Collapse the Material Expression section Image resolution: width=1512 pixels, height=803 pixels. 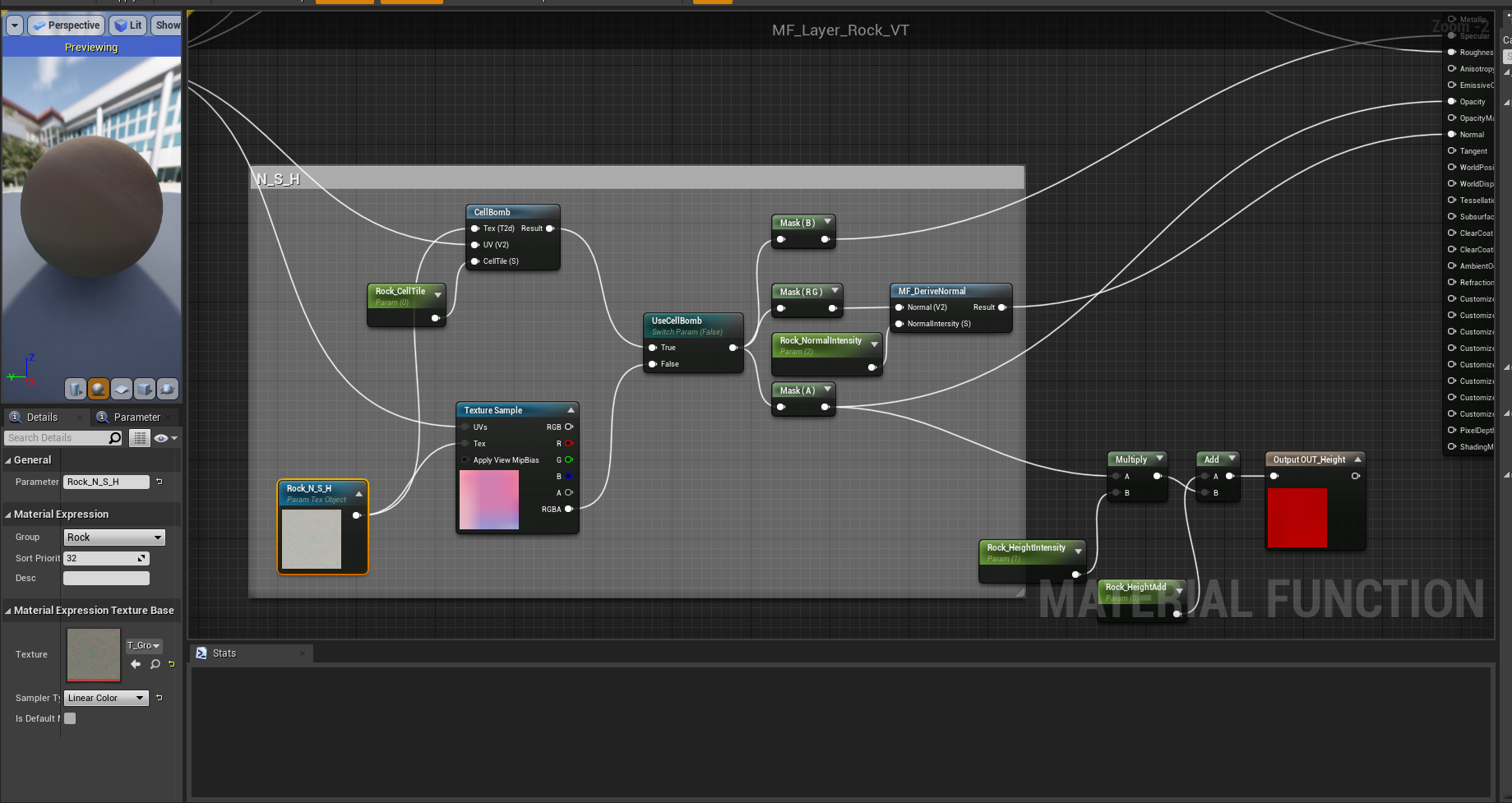tap(8, 515)
